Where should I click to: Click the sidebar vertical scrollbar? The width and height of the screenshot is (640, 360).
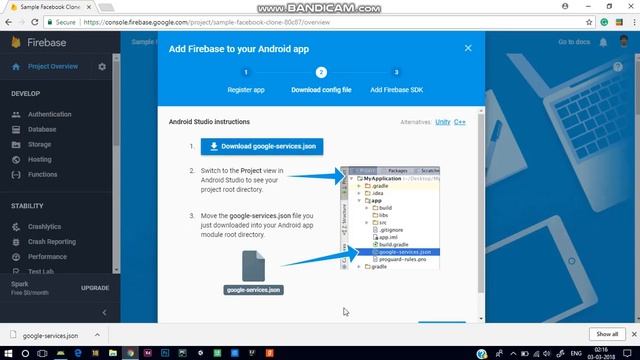click(x=116, y=104)
